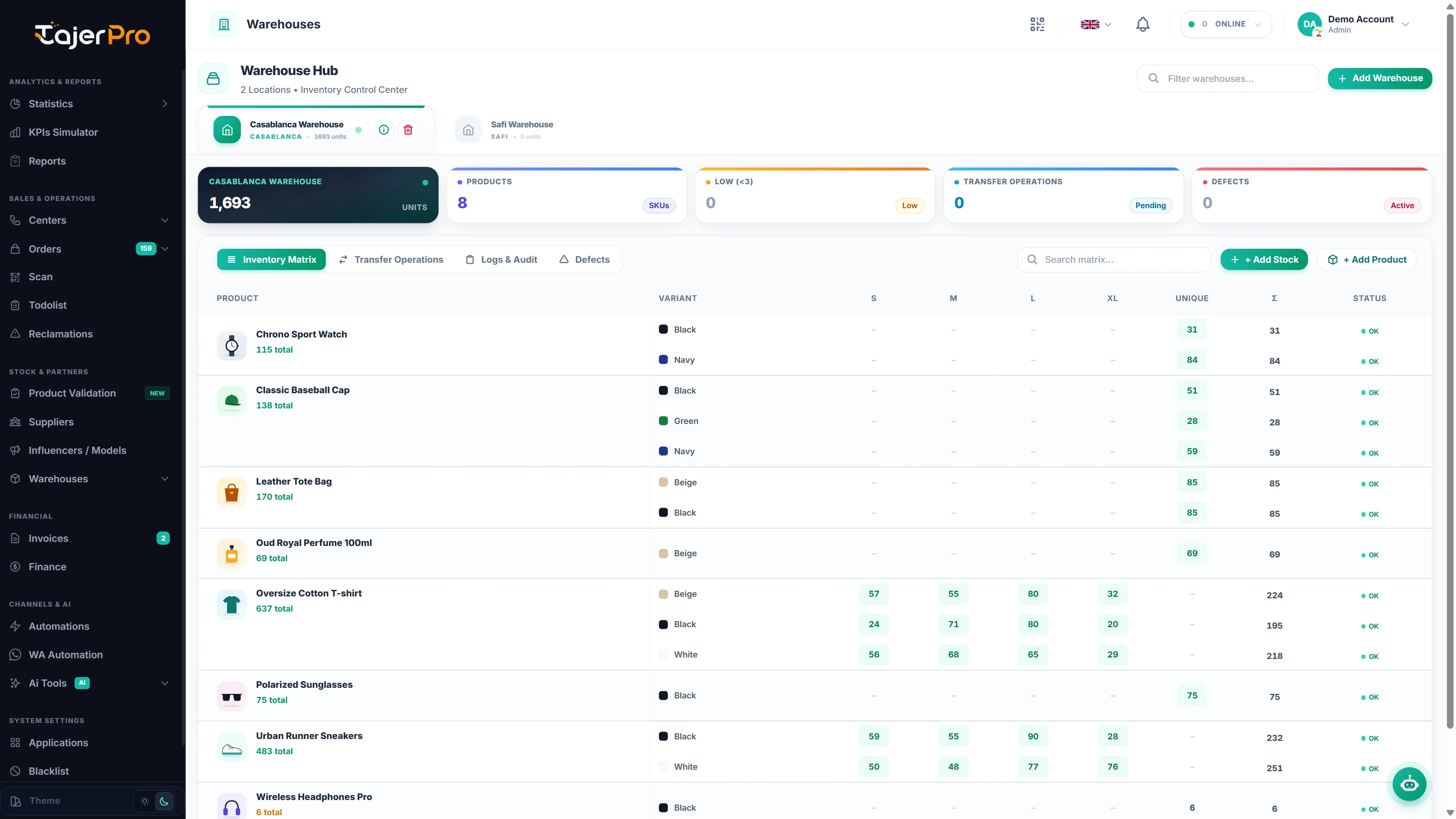
Task: Click Beige swatch of Oud Royal Perfume
Action: [x=664, y=553]
